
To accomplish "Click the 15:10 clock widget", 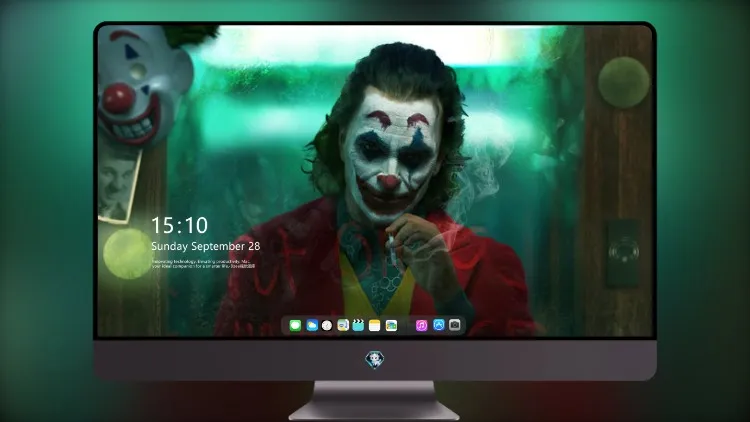I will (179, 225).
